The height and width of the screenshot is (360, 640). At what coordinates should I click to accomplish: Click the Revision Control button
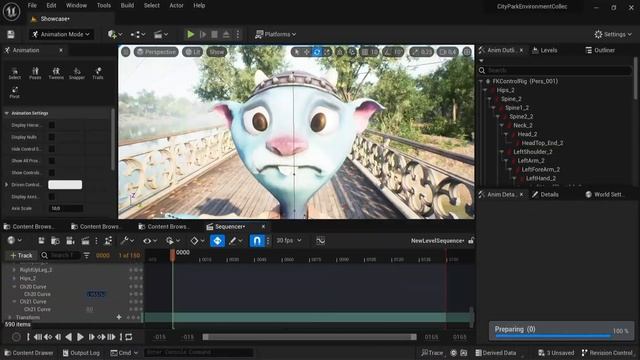(607, 353)
